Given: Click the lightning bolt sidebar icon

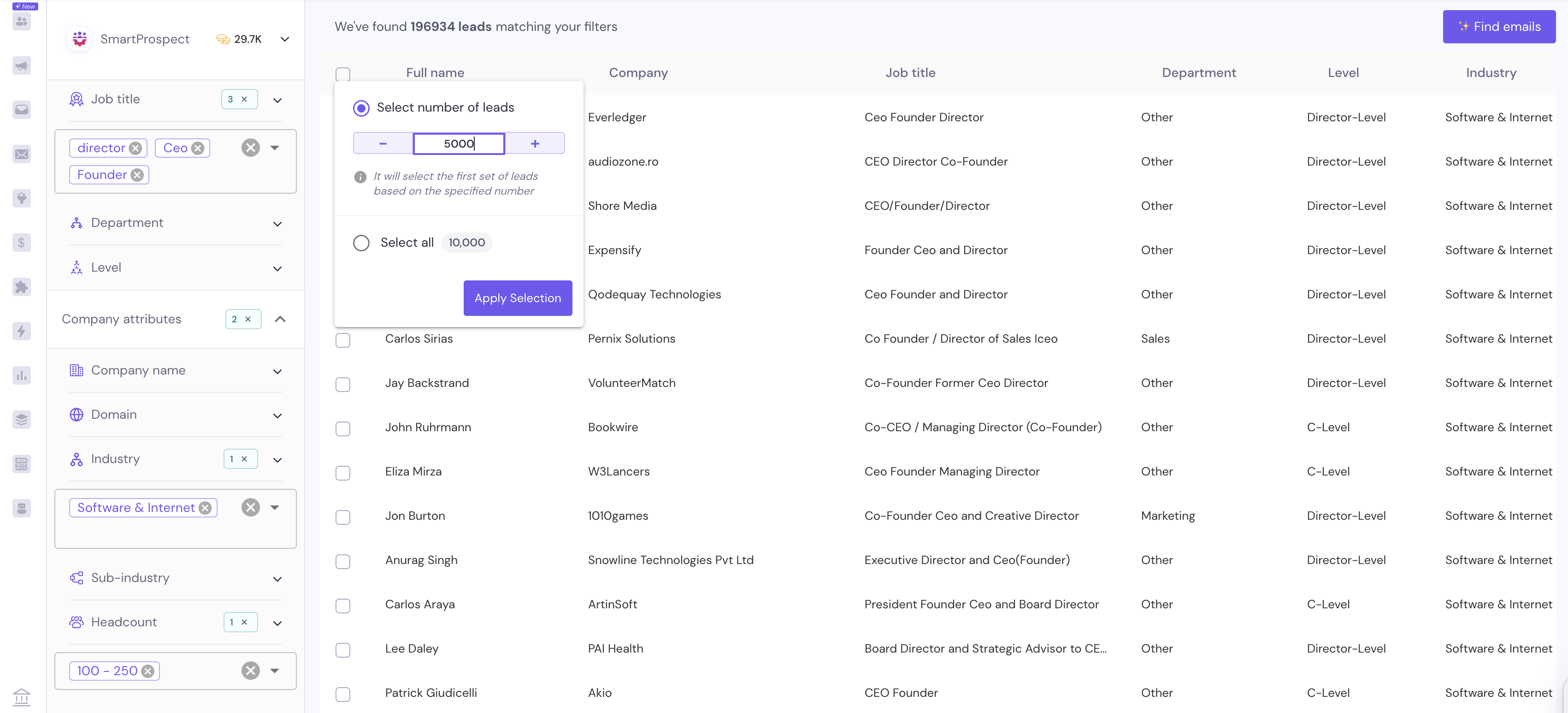Looking at the screenshot, I should point(22,331).
